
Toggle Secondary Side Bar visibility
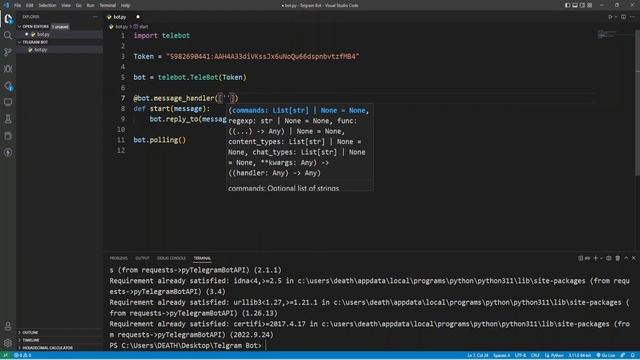tap(582, 5)
